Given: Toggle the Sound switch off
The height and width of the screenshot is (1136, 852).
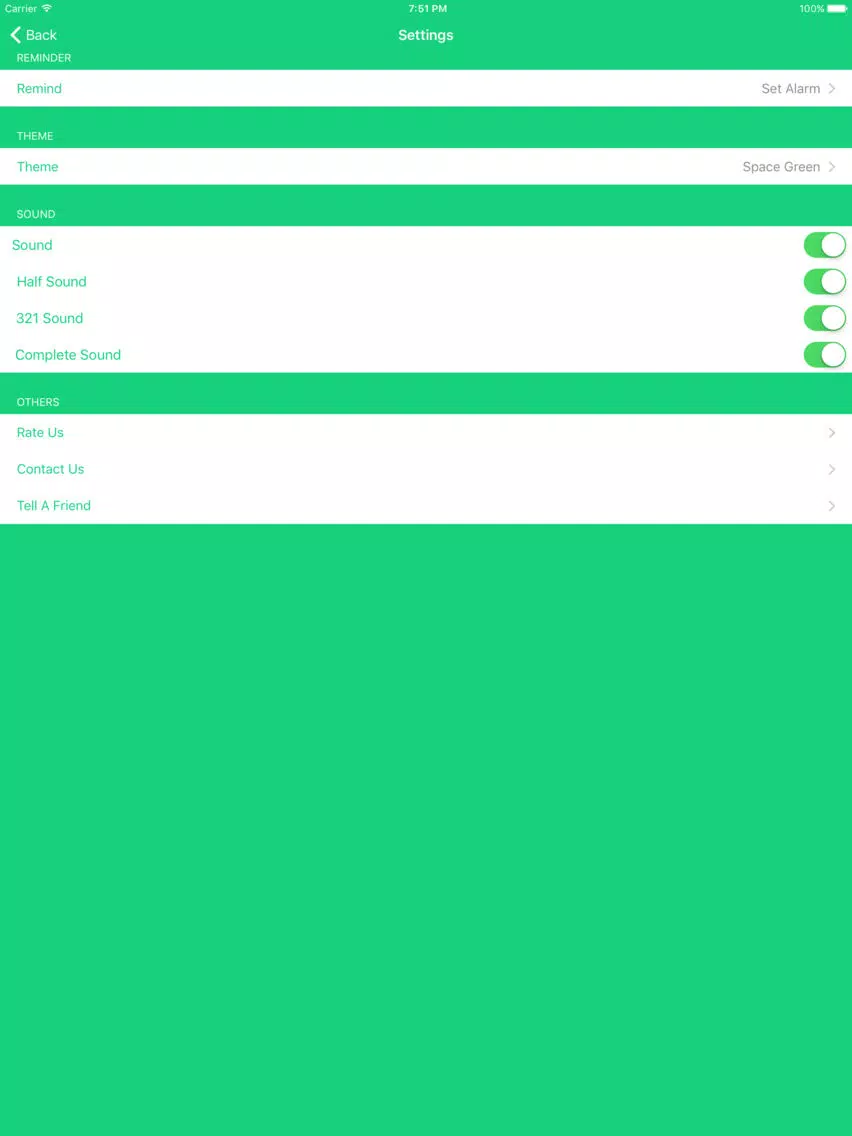Looking at the screenshot, I should 824,245.
